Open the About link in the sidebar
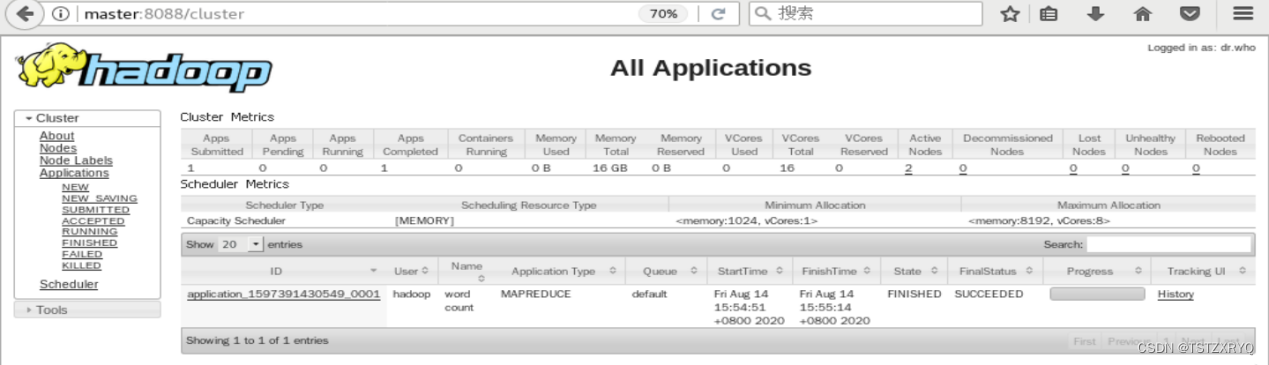Screen dimensions: 1269x365 (57, 136)
